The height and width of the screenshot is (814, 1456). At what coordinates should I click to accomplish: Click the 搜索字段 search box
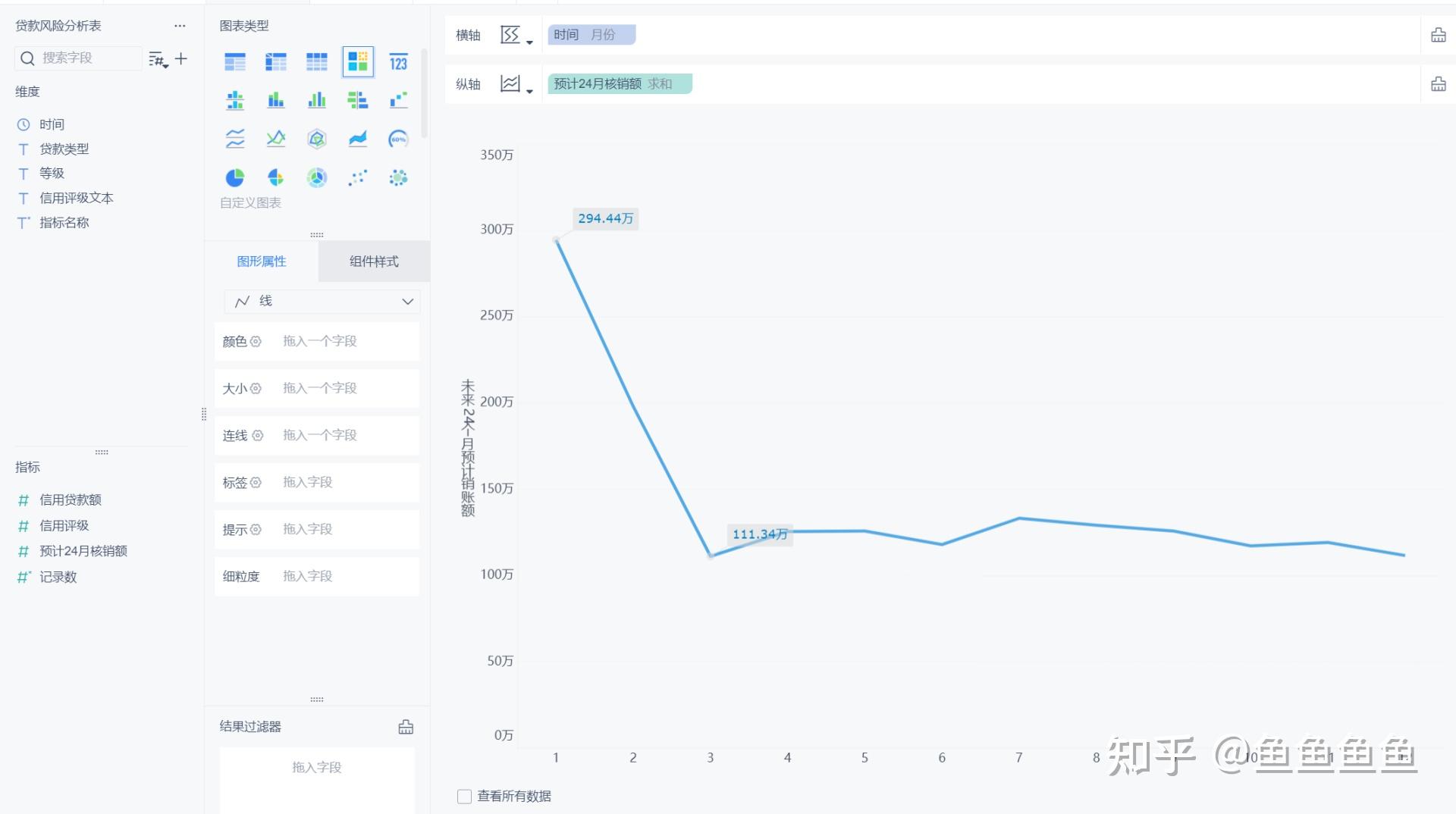(x=78, y=58)
